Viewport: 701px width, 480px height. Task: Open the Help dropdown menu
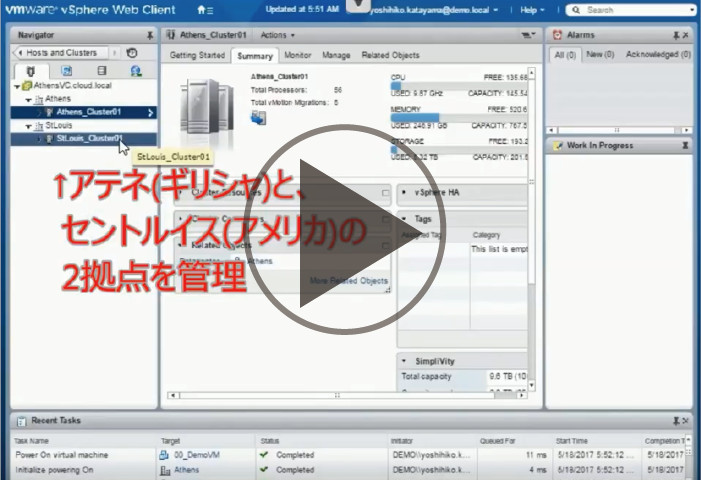click(x=532, y=10)
